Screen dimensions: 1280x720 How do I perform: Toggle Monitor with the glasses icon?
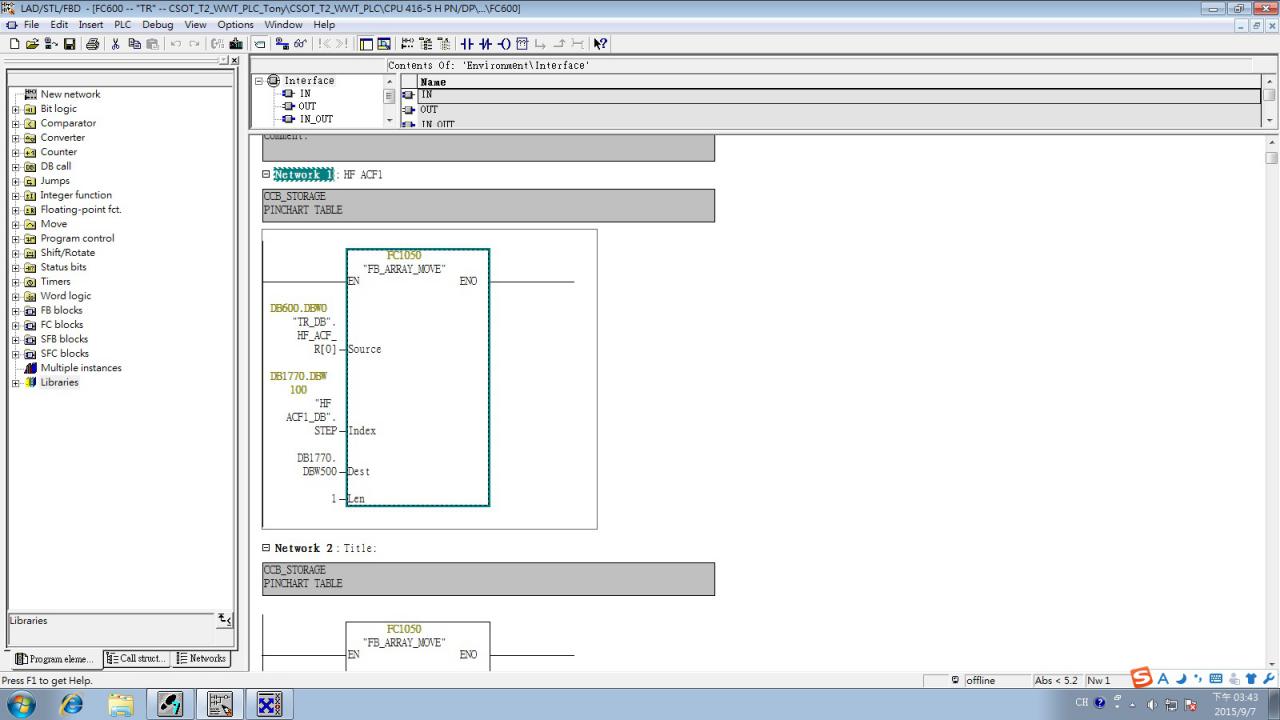pyautogui.click(x=300, y=44)
